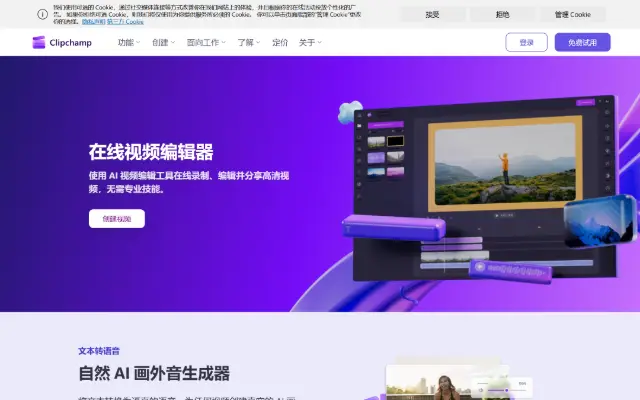
Task: Open the 隐私声明 privacy statement link
Action: coord(93,22)
